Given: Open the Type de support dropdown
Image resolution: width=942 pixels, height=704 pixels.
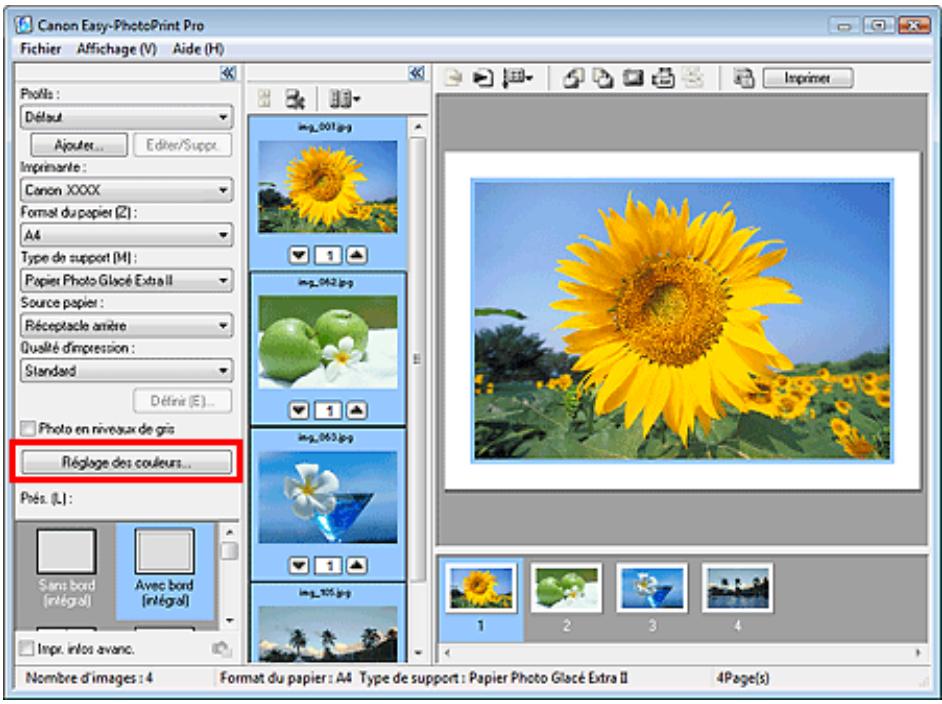Looking at the screenshot, I should tap(127, 281).
